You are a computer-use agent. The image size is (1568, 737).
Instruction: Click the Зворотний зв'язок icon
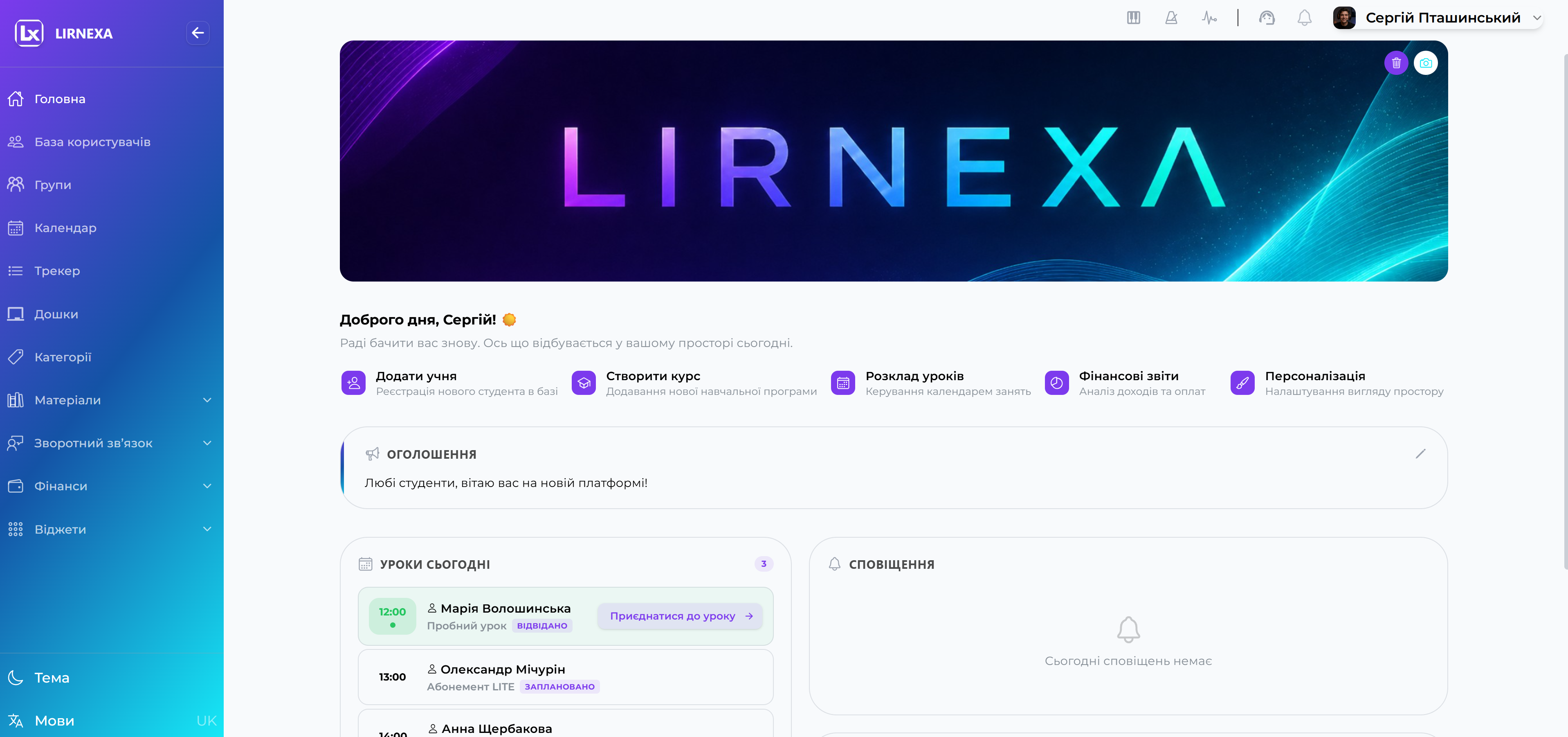point(15,443)
